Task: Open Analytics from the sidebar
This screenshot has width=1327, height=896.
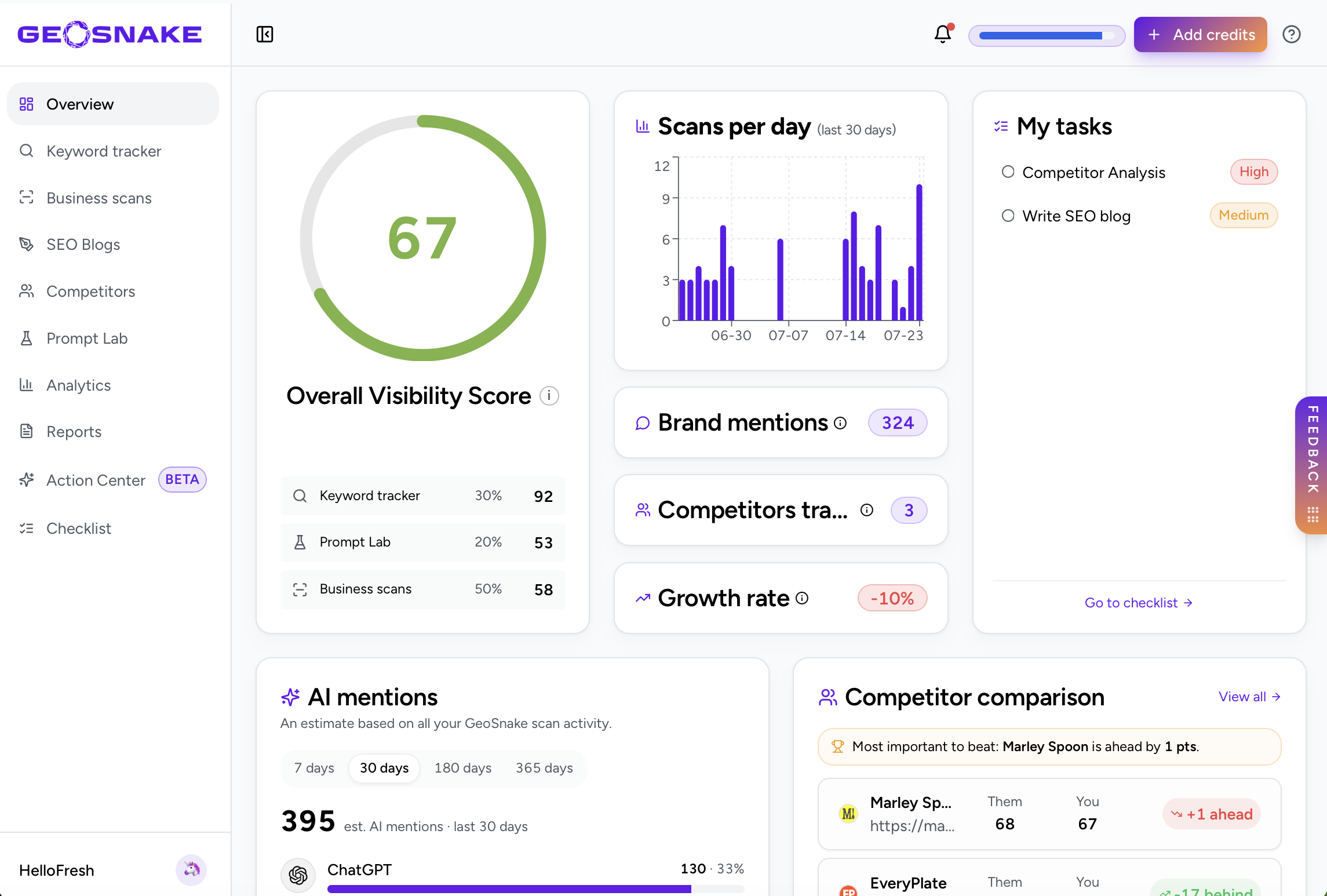Action: tap(113, 385)
